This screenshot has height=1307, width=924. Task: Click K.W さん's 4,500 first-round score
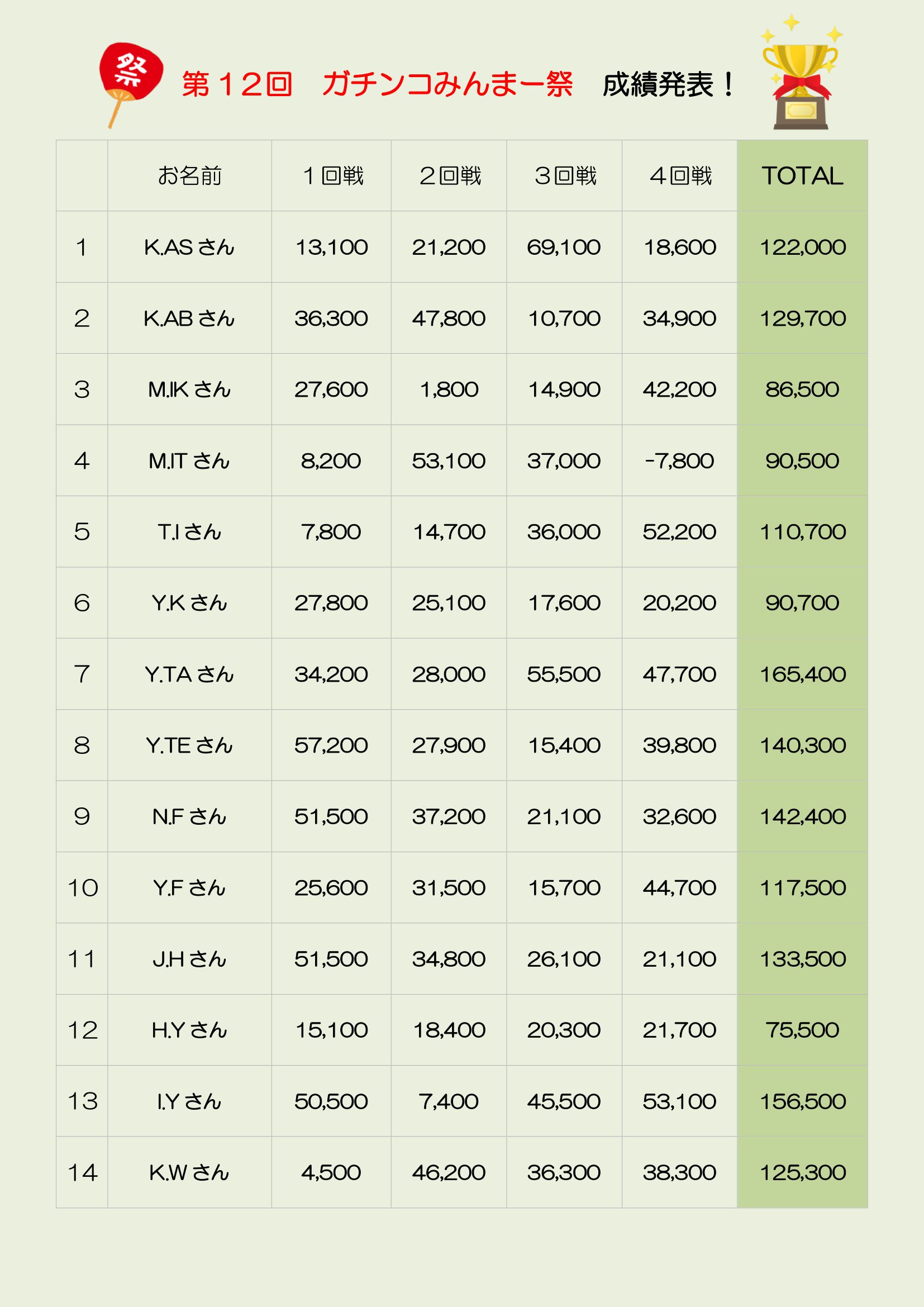(331, 1173)
